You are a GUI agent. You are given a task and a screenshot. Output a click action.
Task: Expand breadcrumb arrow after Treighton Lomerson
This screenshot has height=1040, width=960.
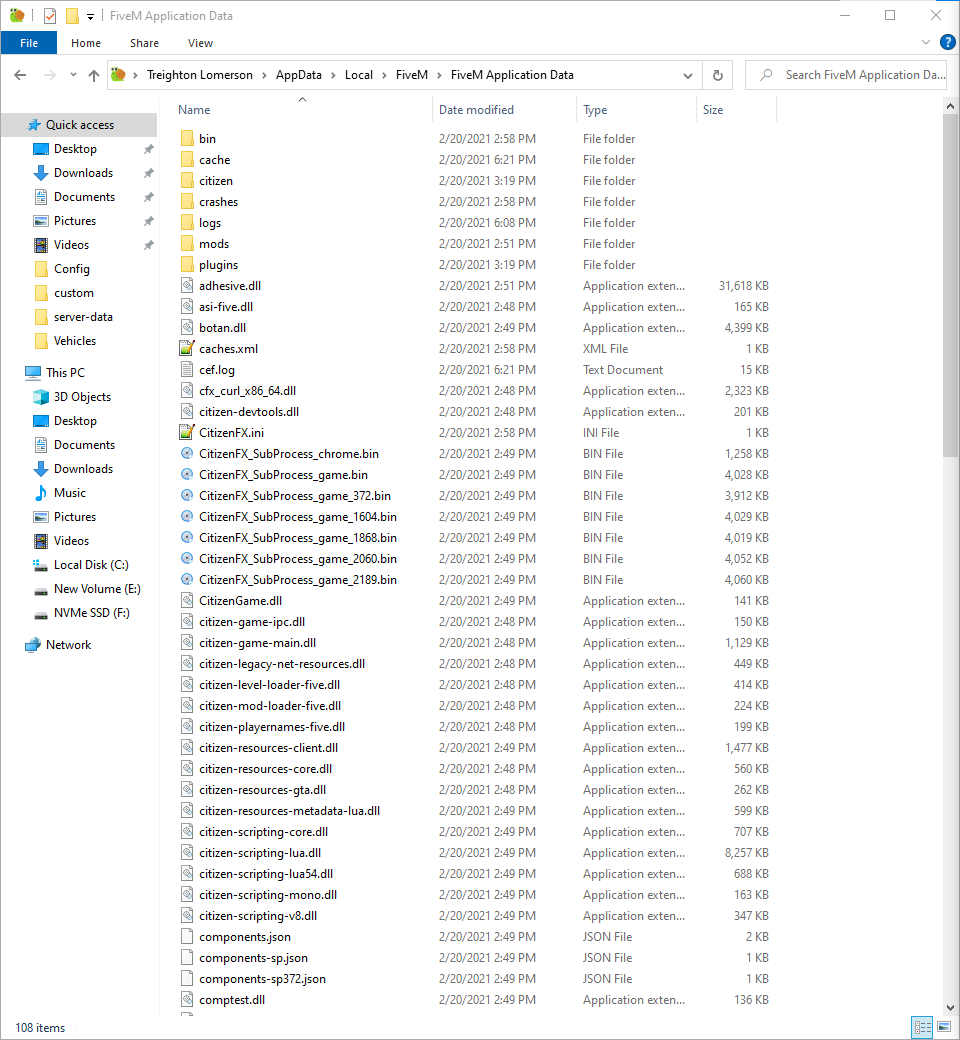[x=264, y=75]
